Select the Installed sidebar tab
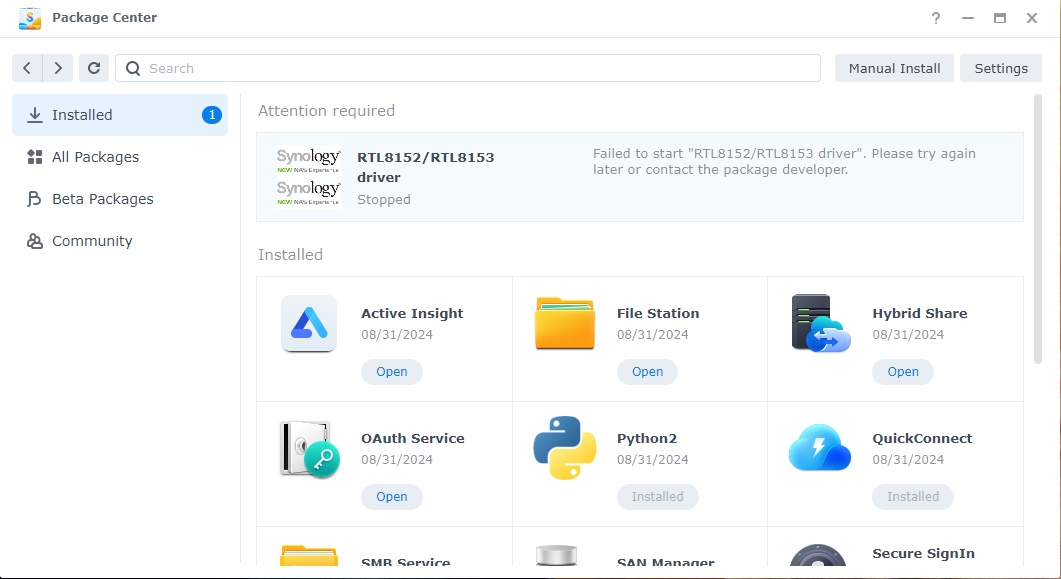The height and width of the screenshot is (579, 1061). tap(120, 115)
